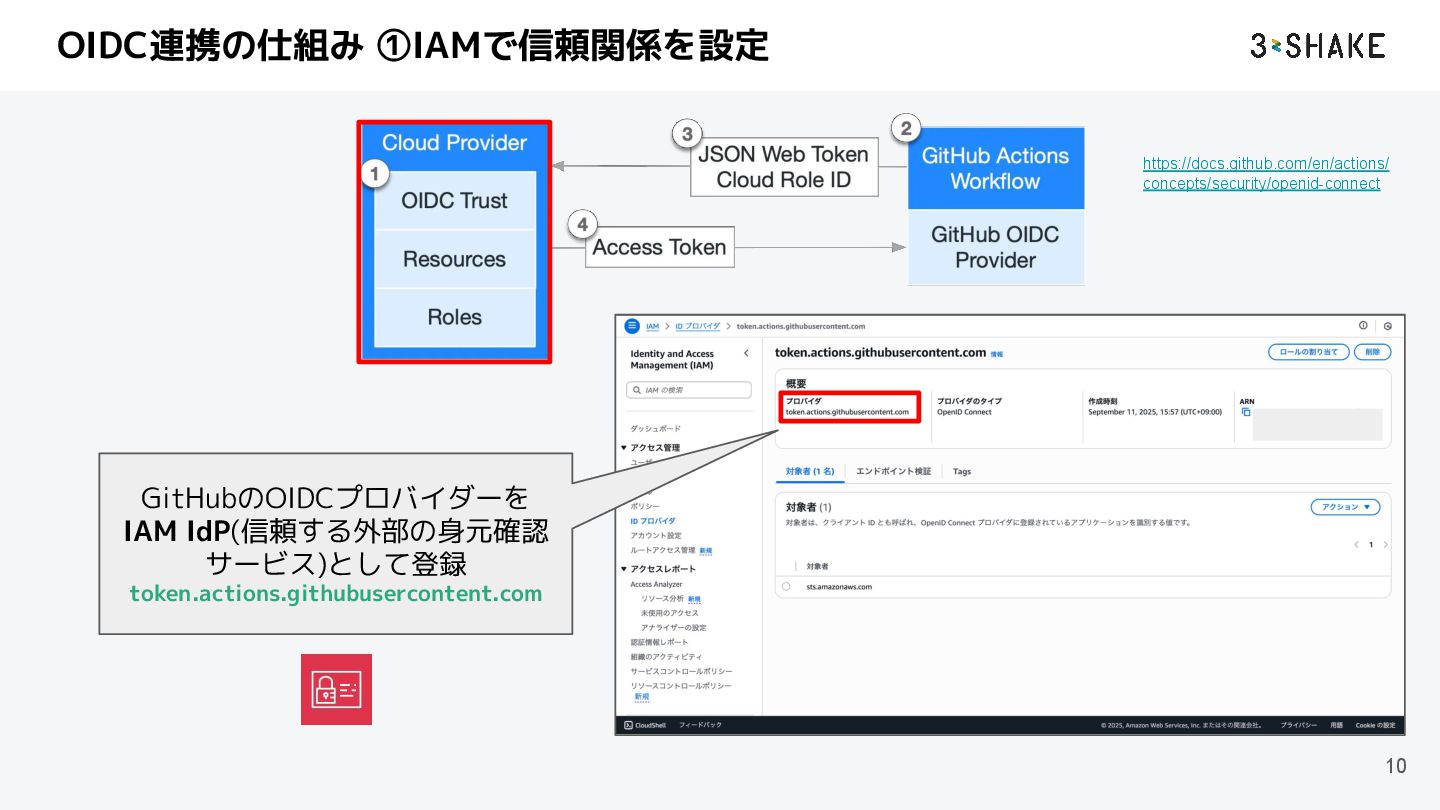Open サービスコントロールポリシー in sidebar
The image size is (1440, 810).
(x=681, y=671)
